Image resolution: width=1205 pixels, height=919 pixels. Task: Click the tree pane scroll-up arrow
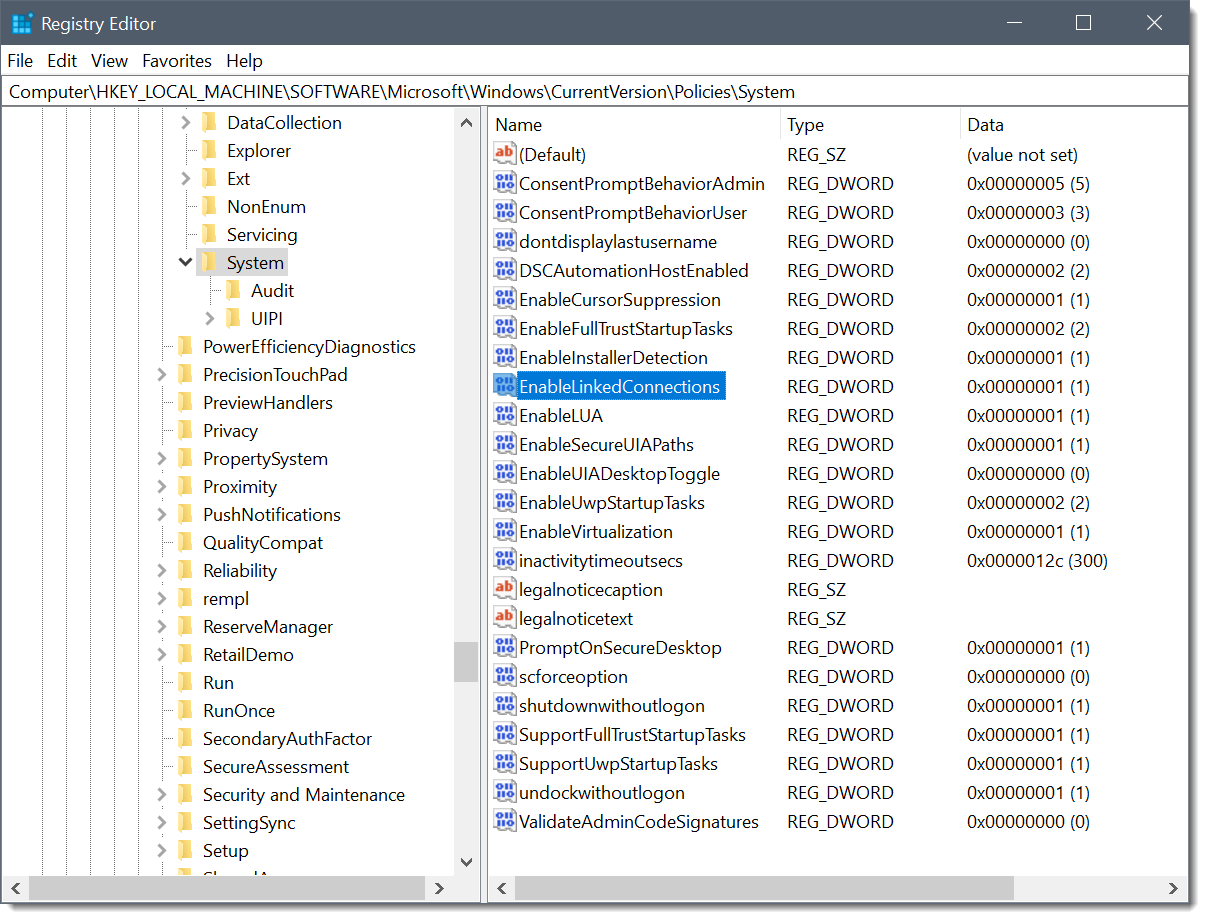coord(466,123)
